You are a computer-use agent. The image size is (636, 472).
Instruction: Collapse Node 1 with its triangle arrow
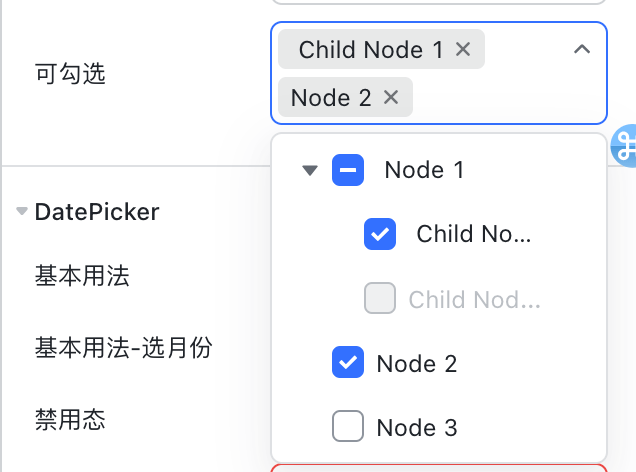[x=310, y=170]
